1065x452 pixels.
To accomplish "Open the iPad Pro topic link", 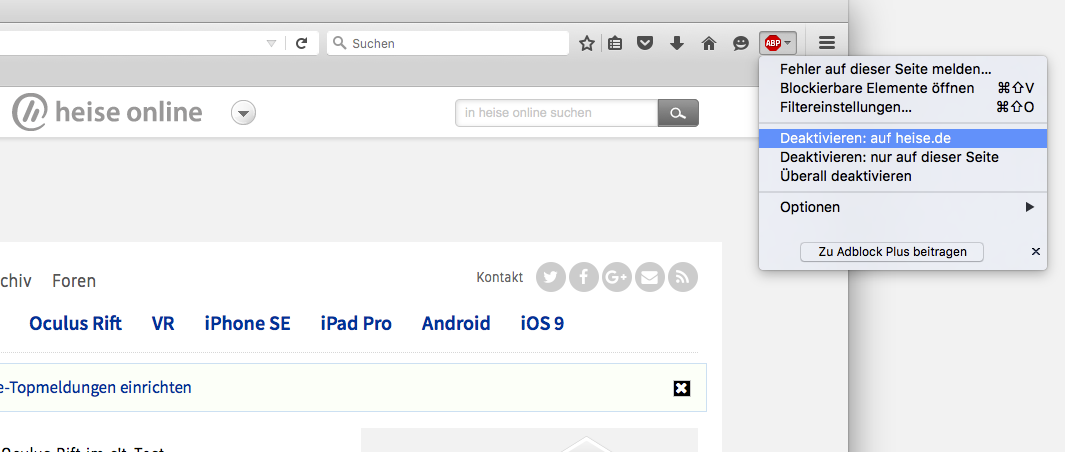I will click(x=356, y=324).
